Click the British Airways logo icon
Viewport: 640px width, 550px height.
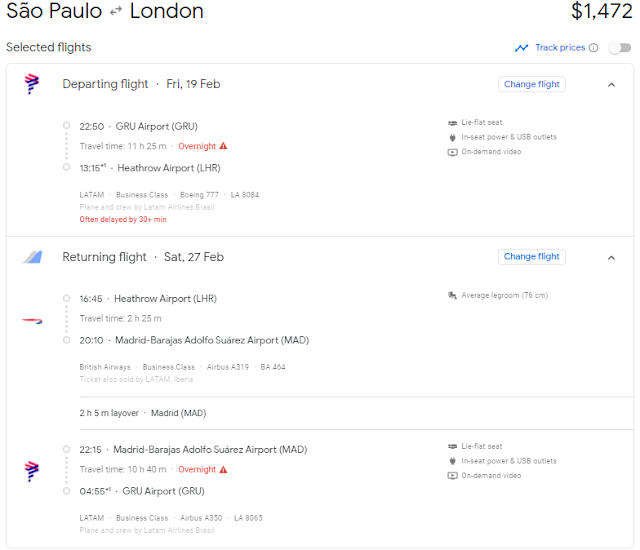tap(32, 320)
